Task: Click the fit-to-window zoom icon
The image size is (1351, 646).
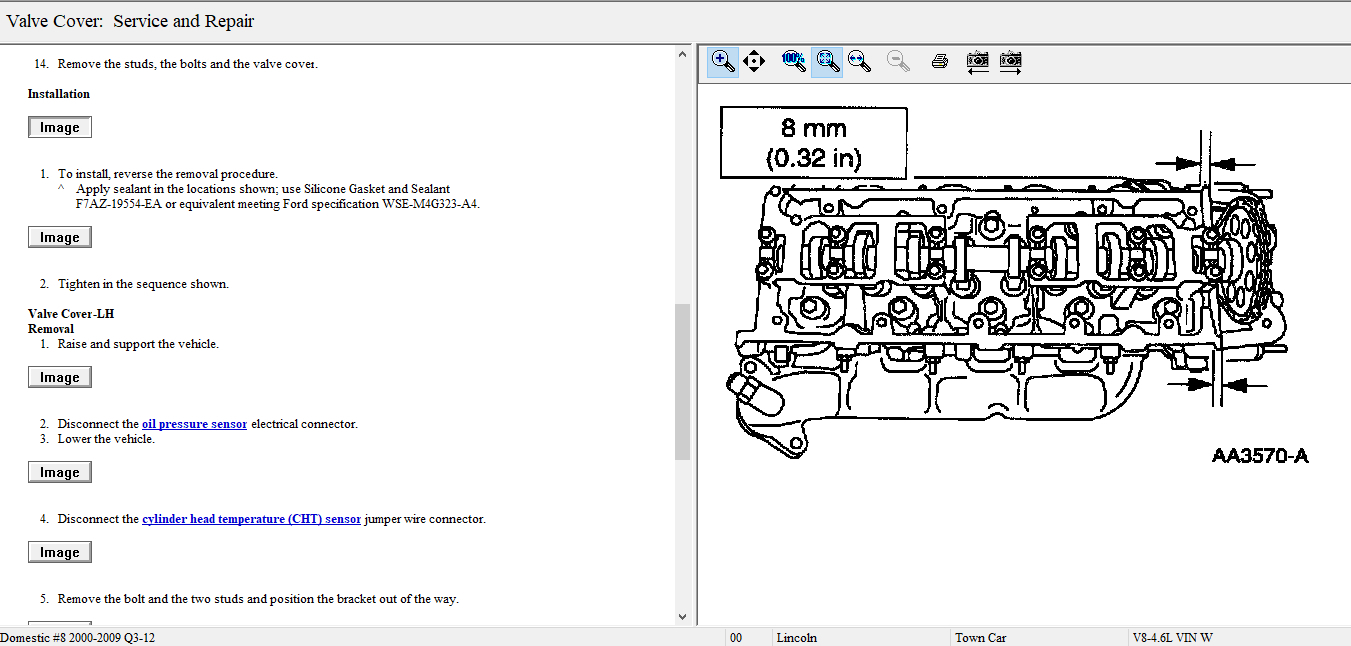Action: coord(826,62)
